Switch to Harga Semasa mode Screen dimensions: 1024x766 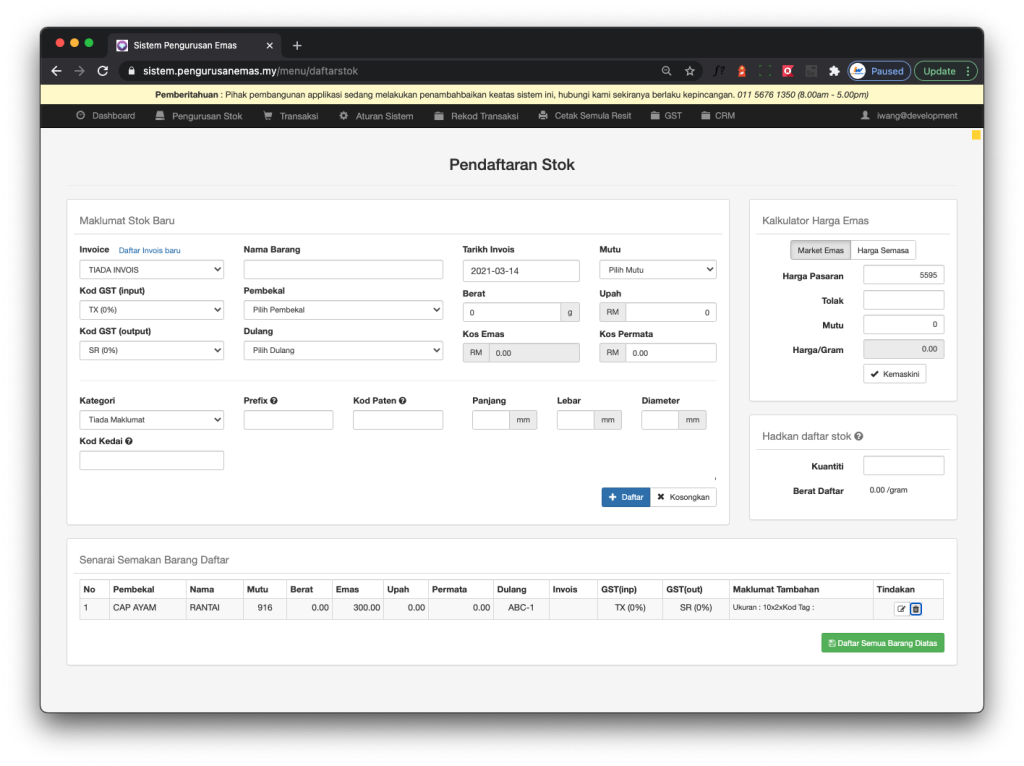tap(883, 250)
